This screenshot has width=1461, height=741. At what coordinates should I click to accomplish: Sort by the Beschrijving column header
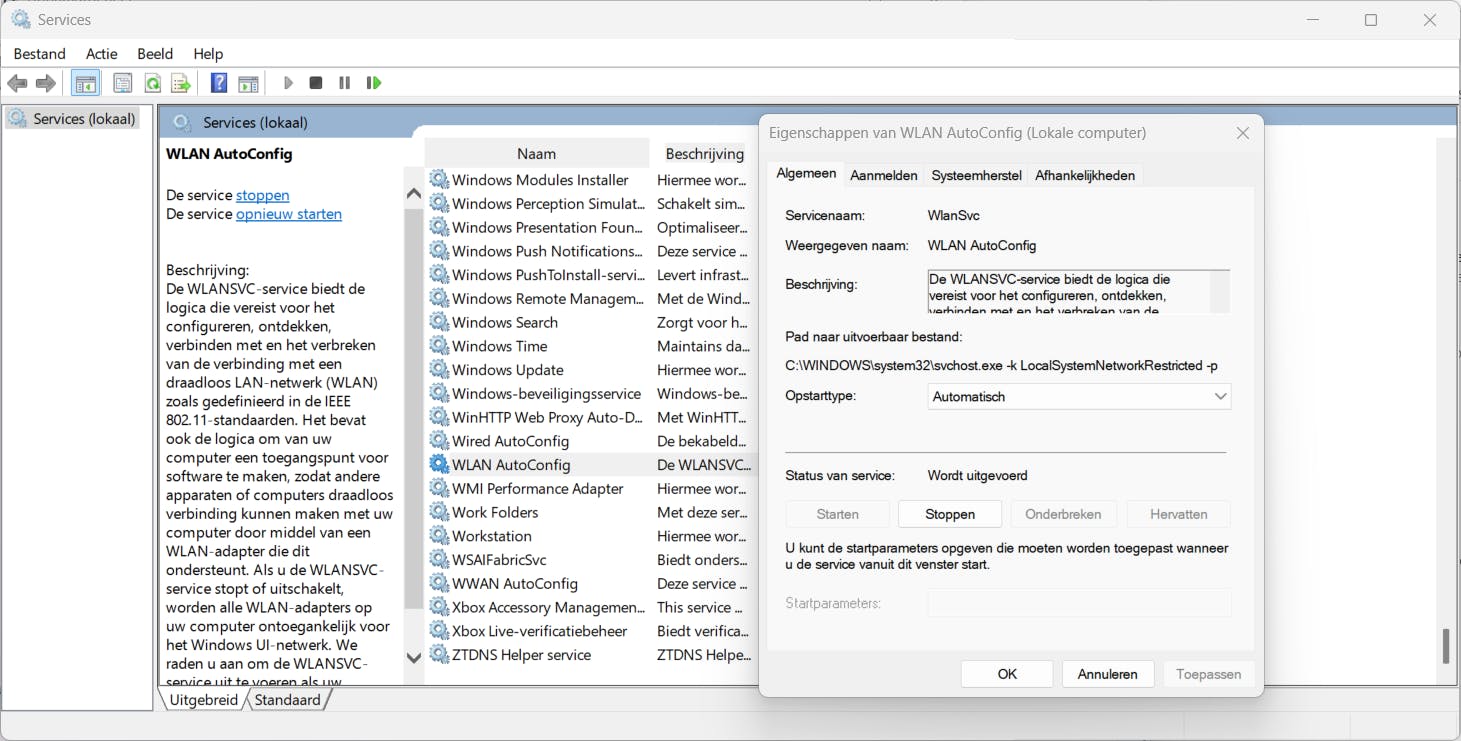pyautogui.click(x=705, y=154)
